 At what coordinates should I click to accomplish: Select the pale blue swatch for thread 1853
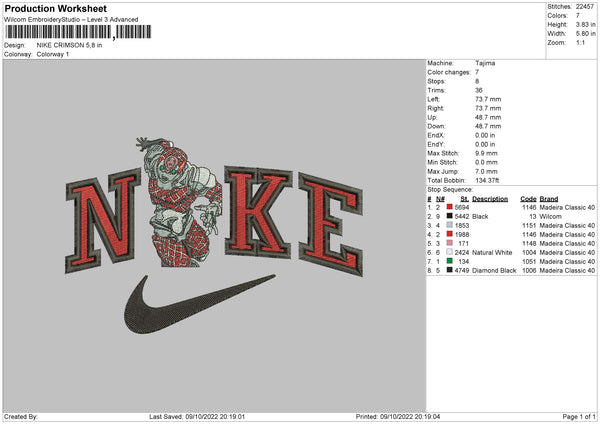(450, 225)
